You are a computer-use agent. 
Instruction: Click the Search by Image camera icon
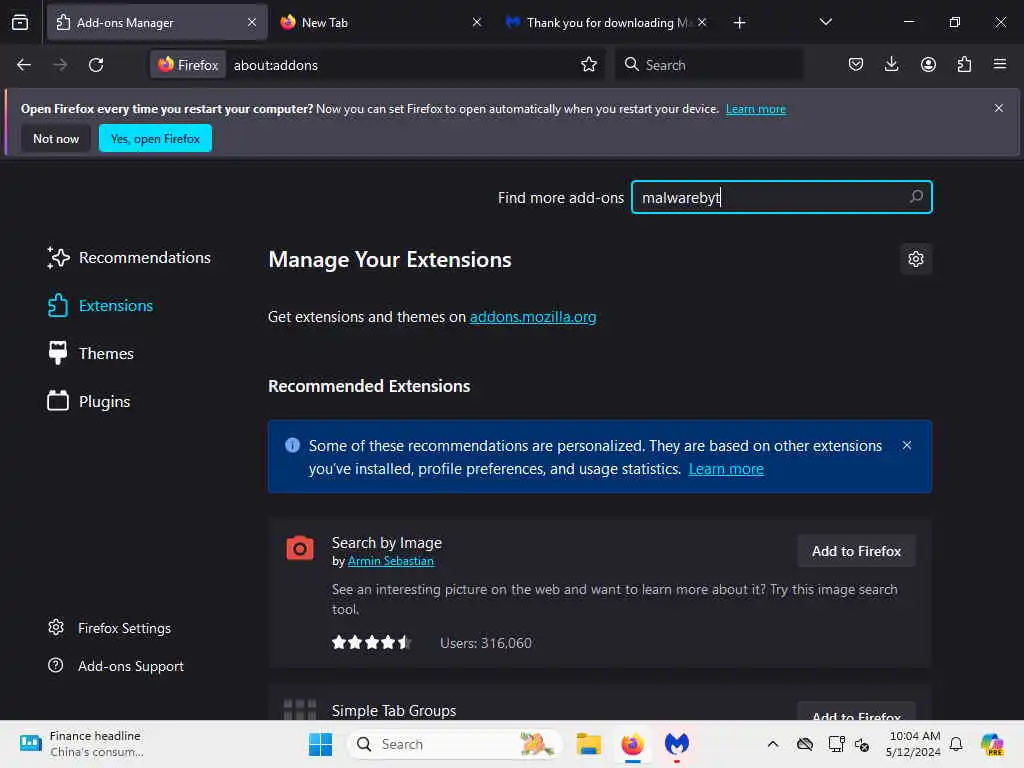pos(300,548)
